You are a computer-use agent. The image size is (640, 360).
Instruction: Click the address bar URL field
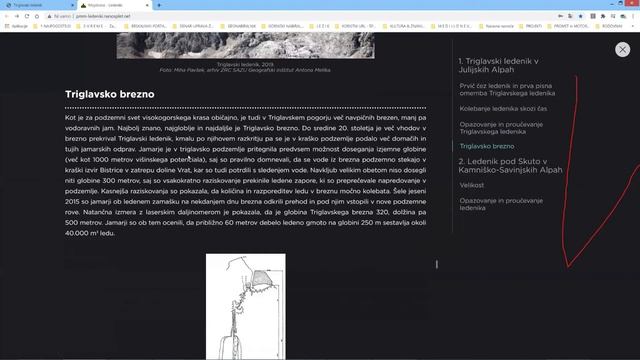[302, 16]
